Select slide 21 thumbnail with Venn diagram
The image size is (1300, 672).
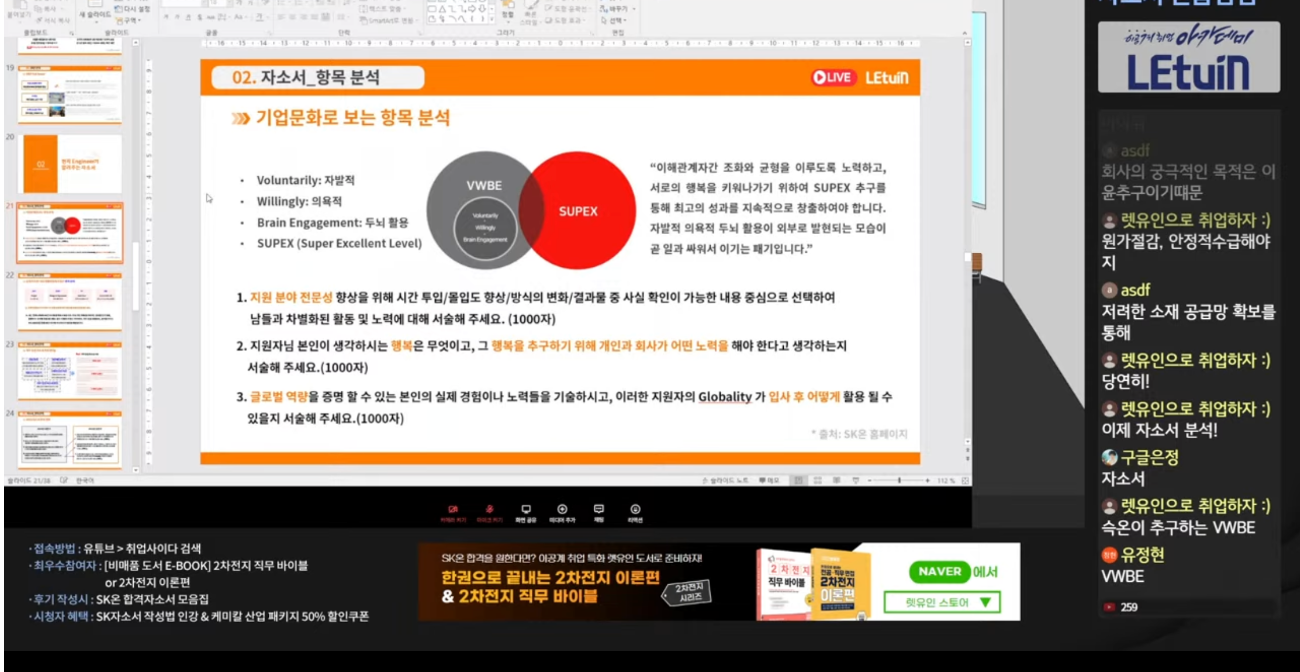point(71,233)
